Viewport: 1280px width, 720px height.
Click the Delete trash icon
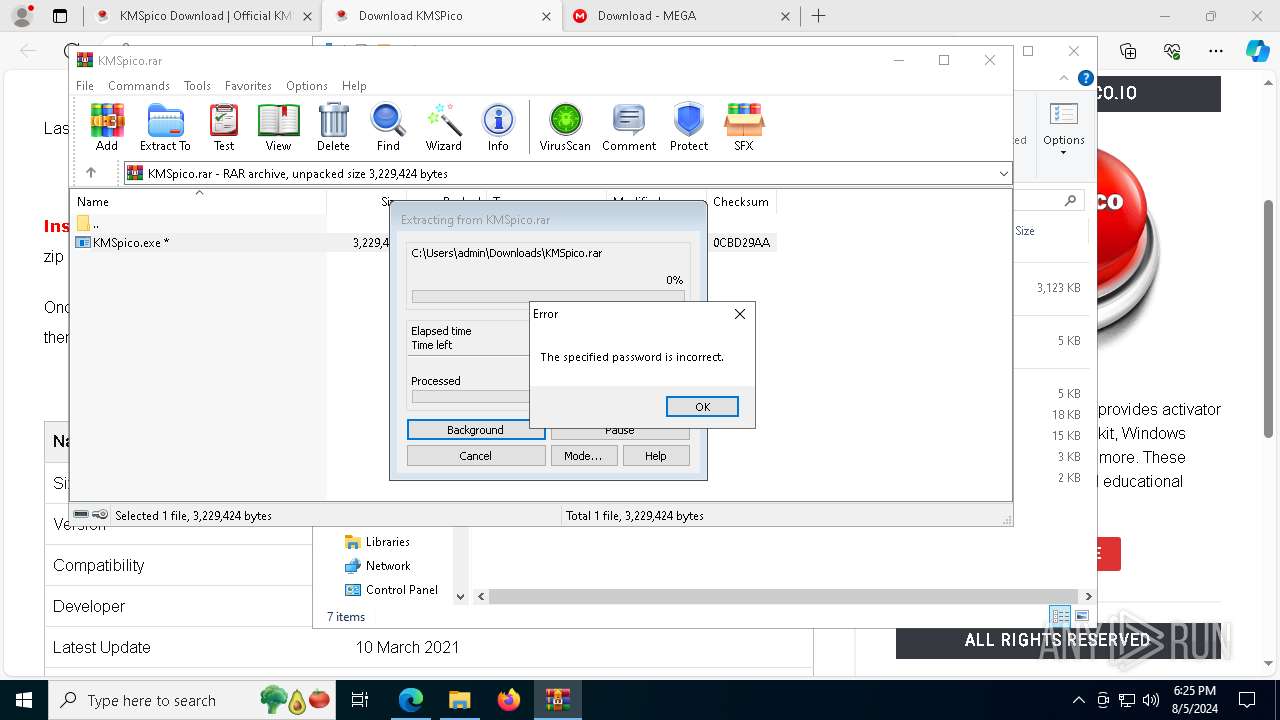click(x=333, y=127)
